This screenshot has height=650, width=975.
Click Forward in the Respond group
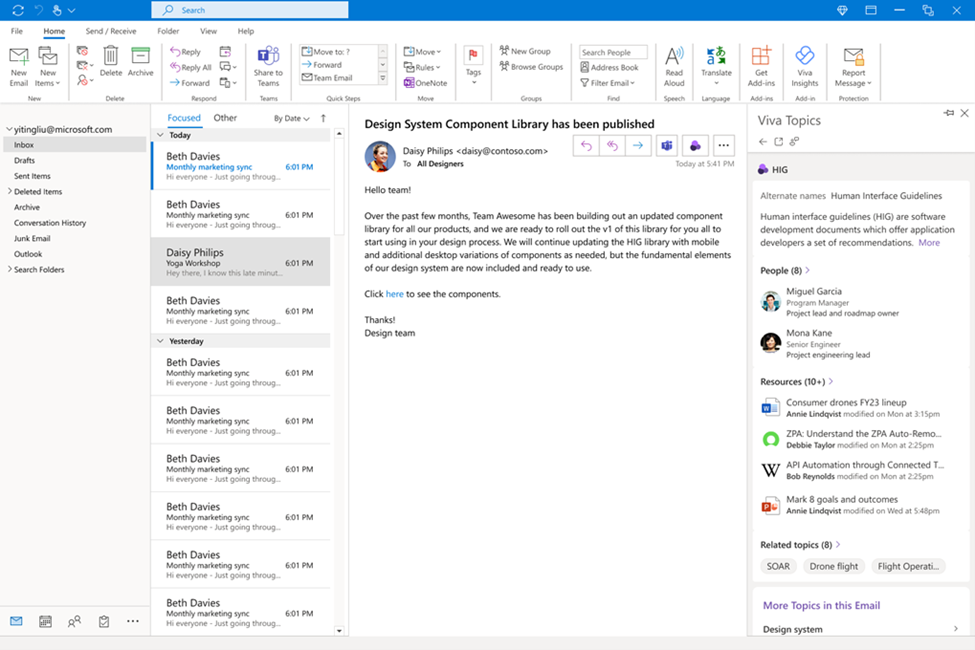(x=190, y=83)
